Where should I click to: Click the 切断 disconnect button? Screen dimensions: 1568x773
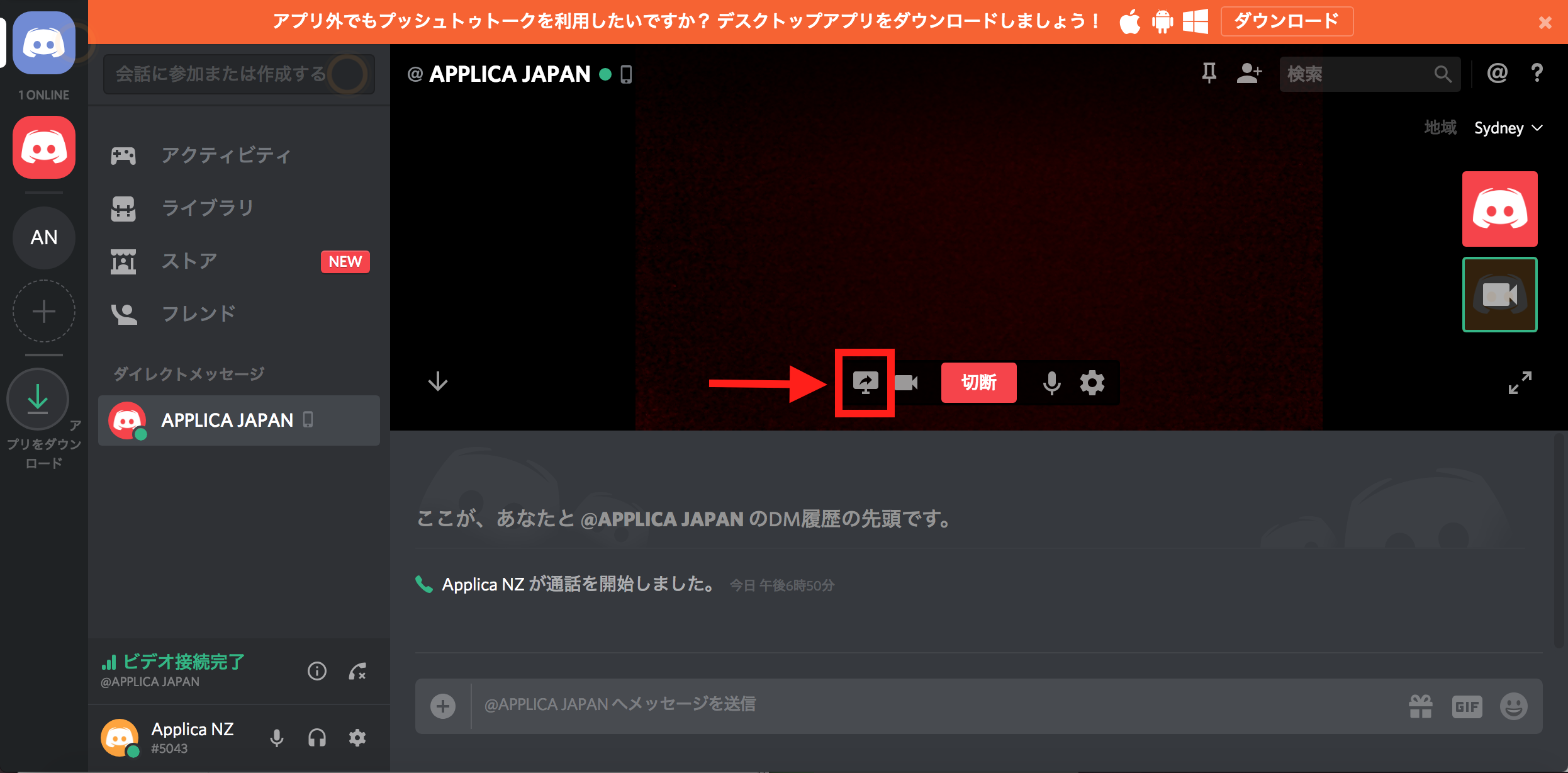tap(978, 383)
